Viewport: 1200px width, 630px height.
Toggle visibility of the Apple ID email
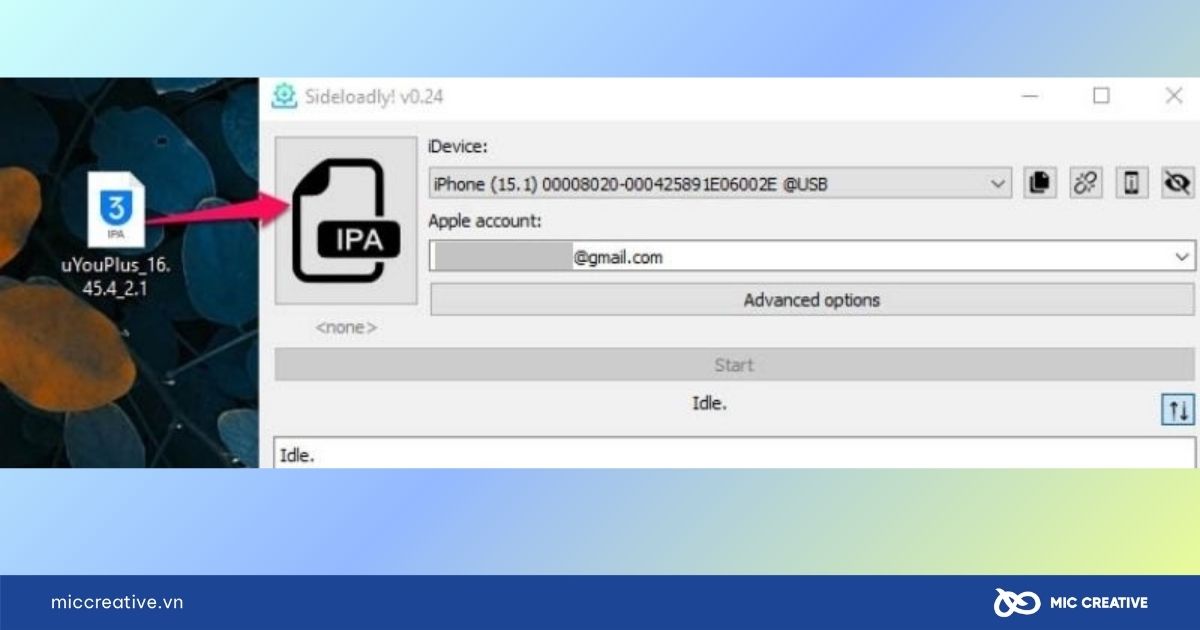(1176, 182)
